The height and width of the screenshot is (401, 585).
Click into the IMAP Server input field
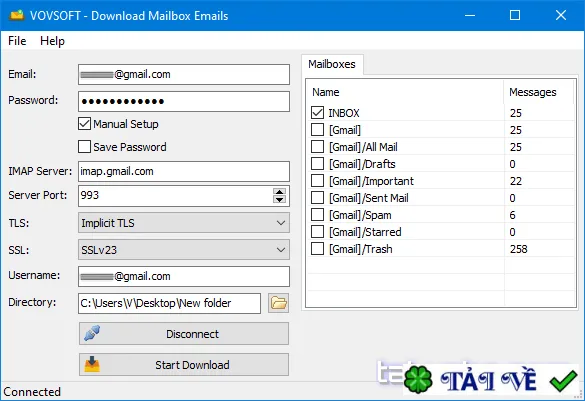click(x=184, y=171)
